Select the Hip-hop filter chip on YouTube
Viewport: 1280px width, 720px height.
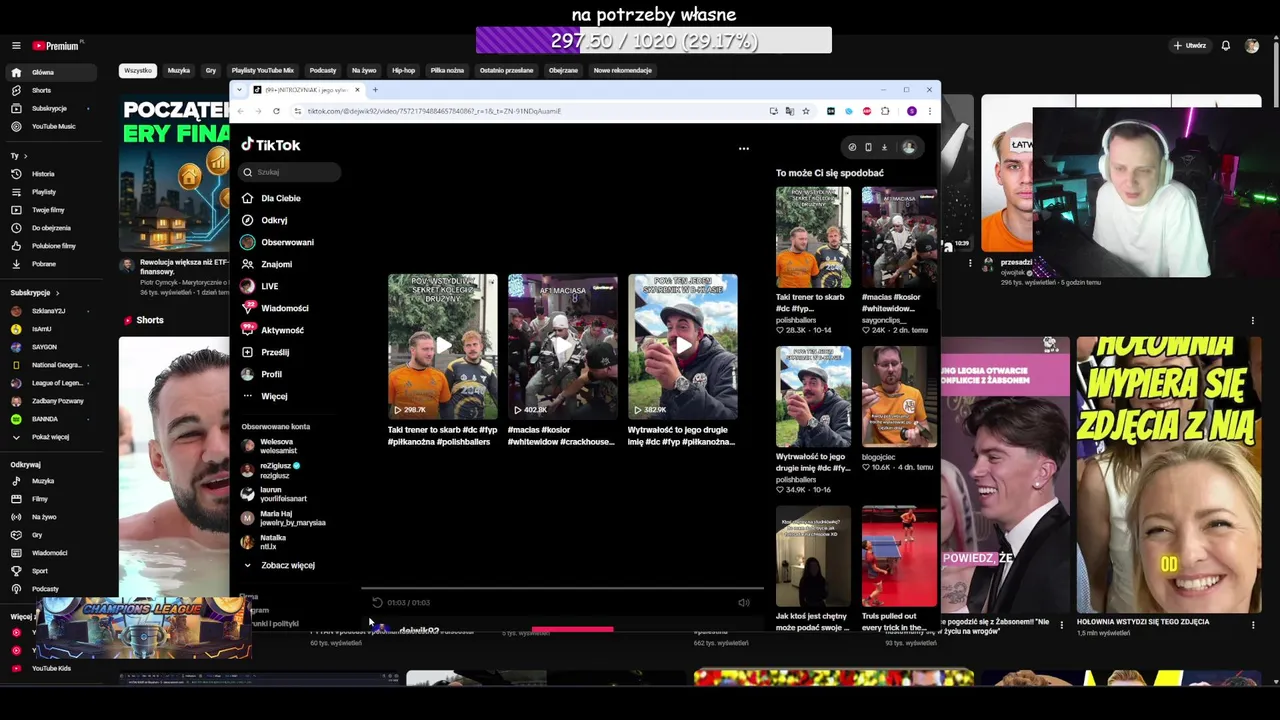403,71
